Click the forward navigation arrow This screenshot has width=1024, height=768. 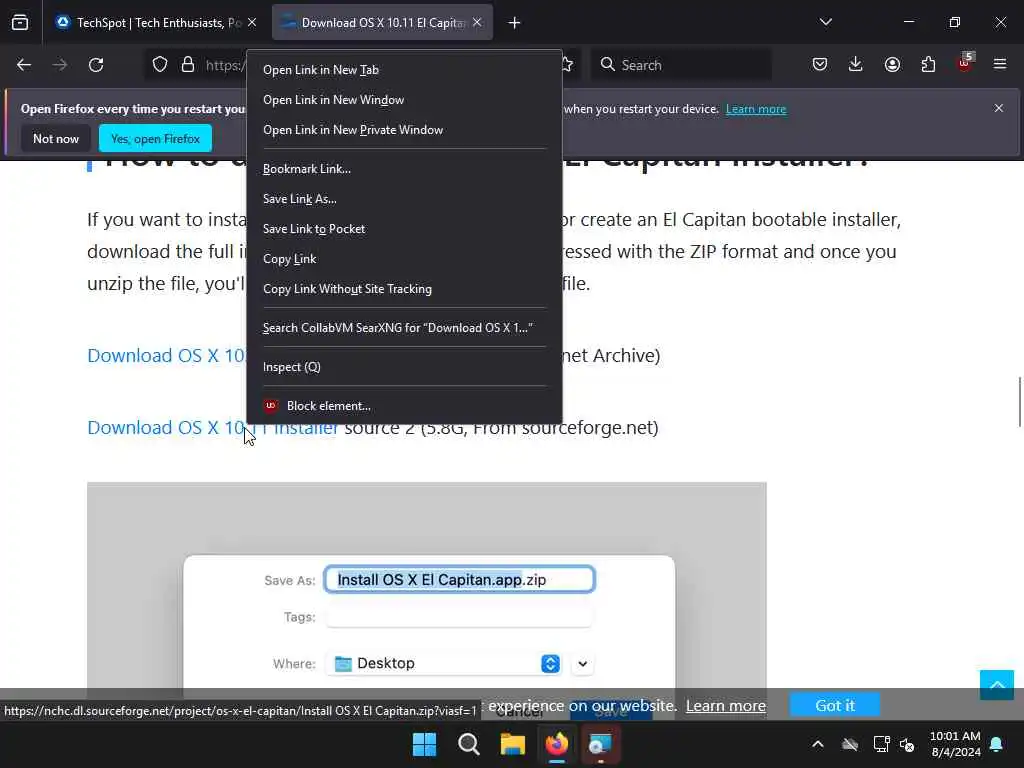pos(60,65)
